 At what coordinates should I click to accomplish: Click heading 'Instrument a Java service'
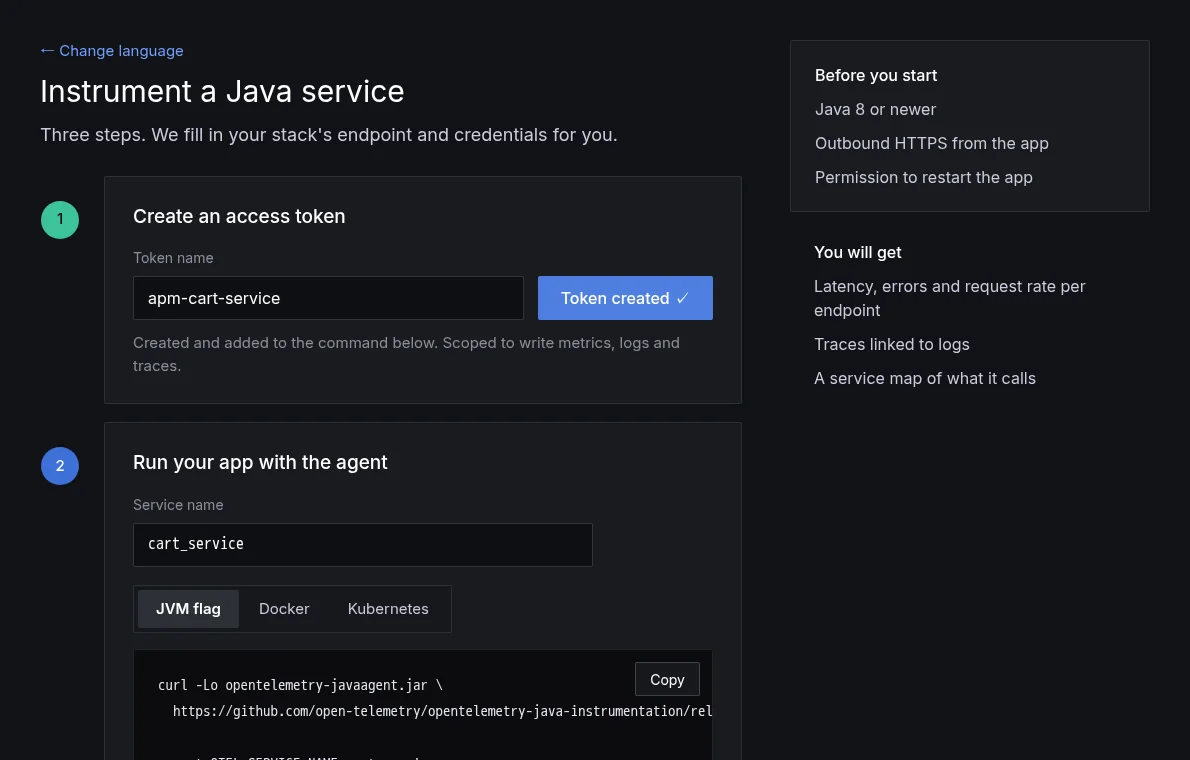[222, 91]
